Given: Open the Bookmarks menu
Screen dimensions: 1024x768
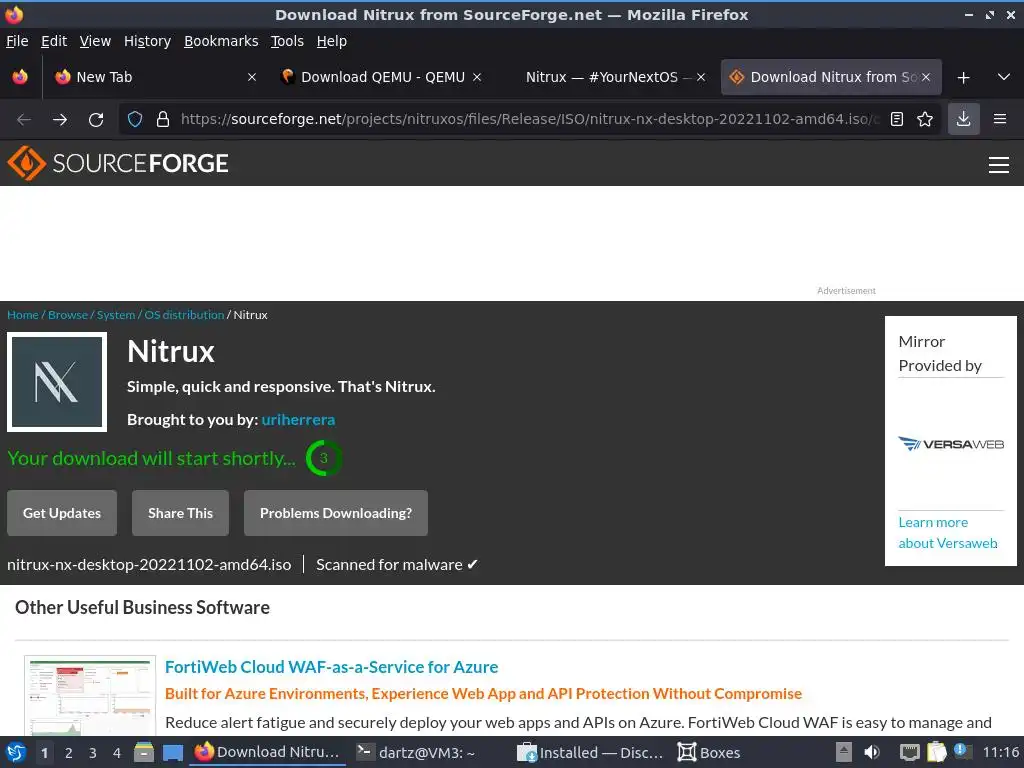Looking at the screenshot, I should click(221, 41).
